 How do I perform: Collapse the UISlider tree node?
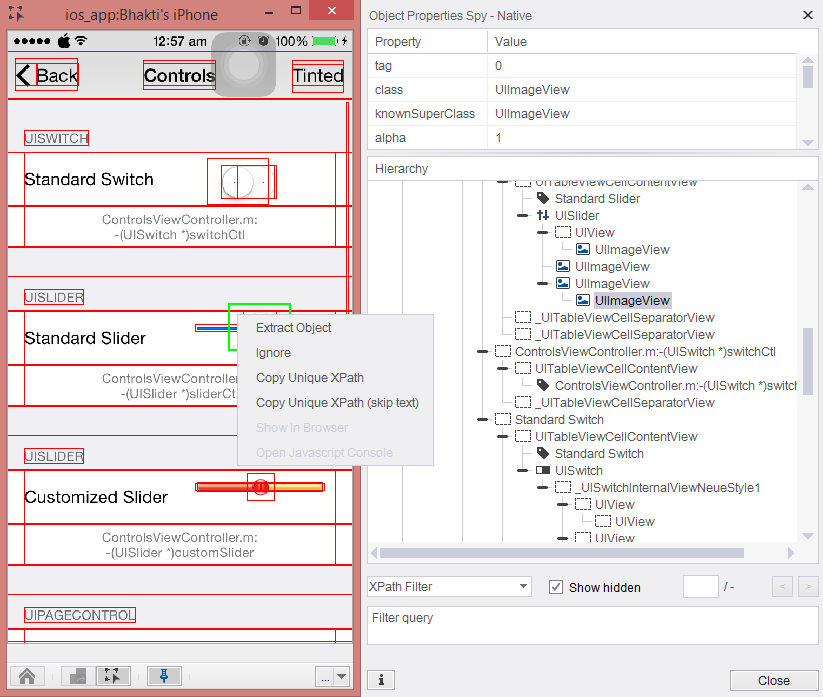point(522,216)
